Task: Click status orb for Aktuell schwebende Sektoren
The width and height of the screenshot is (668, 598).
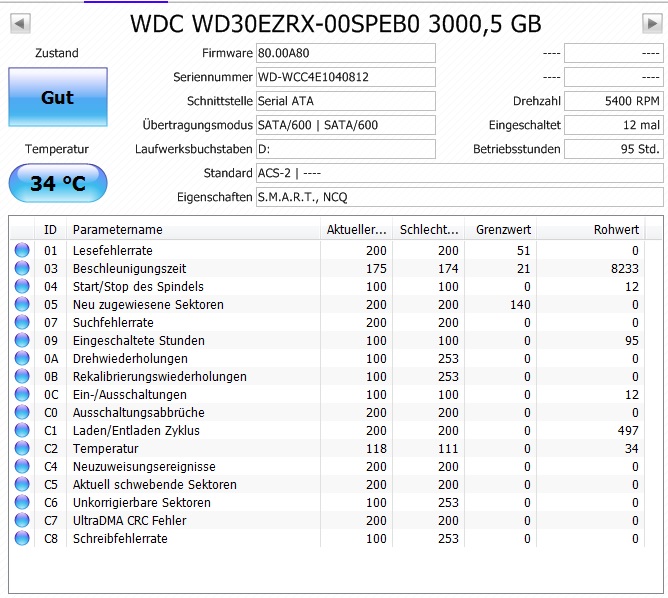Action: coord(22,484)
